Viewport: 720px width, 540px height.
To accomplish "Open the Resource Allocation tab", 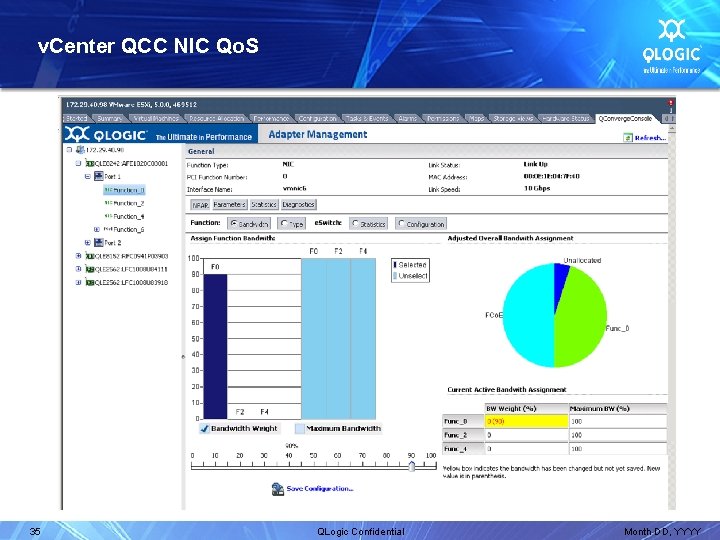I will pos(216,118).
